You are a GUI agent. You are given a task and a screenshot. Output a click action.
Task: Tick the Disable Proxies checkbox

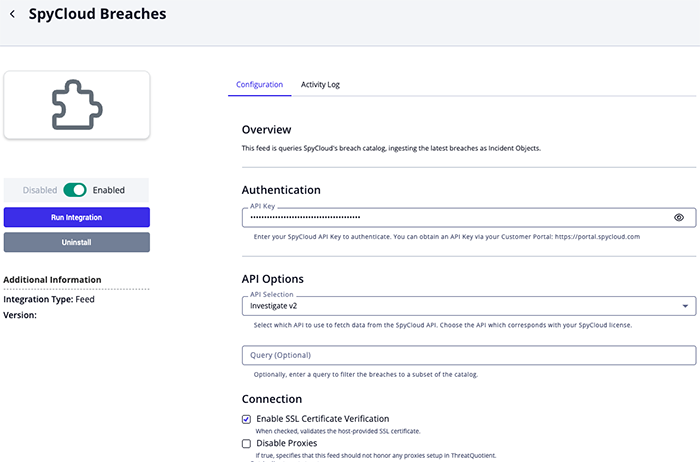click(x=246, y=444)
